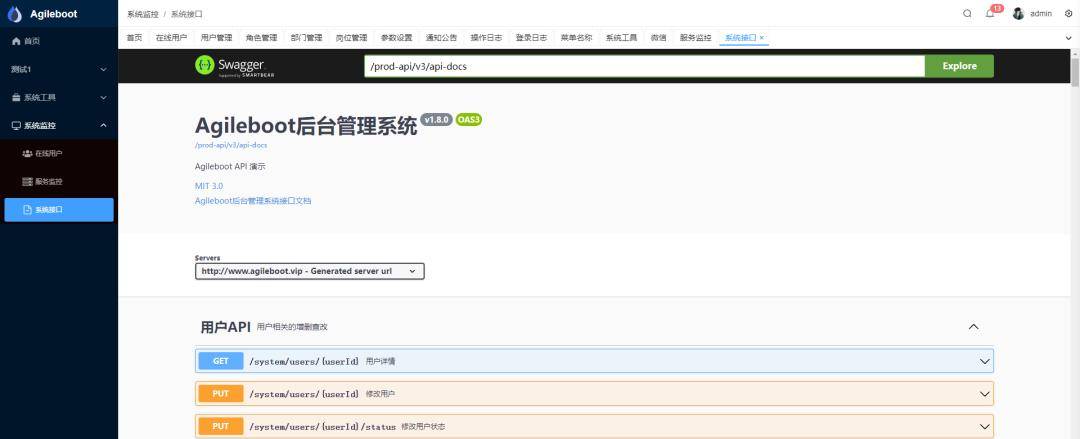The image size is (1080, 439).
Task: Click the PUT button for 修改用户
Action: [220, 394]
